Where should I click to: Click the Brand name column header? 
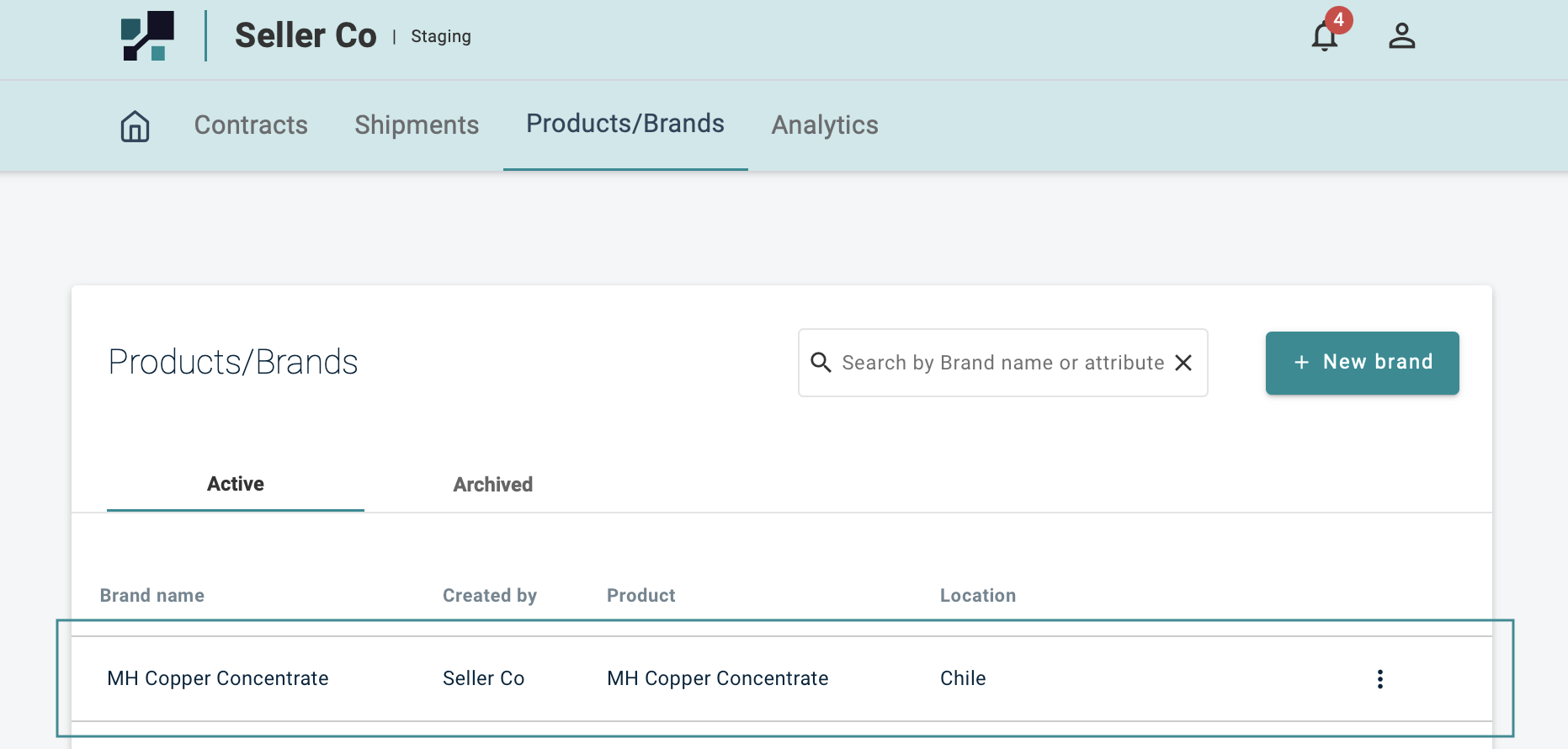pos(152,596)
